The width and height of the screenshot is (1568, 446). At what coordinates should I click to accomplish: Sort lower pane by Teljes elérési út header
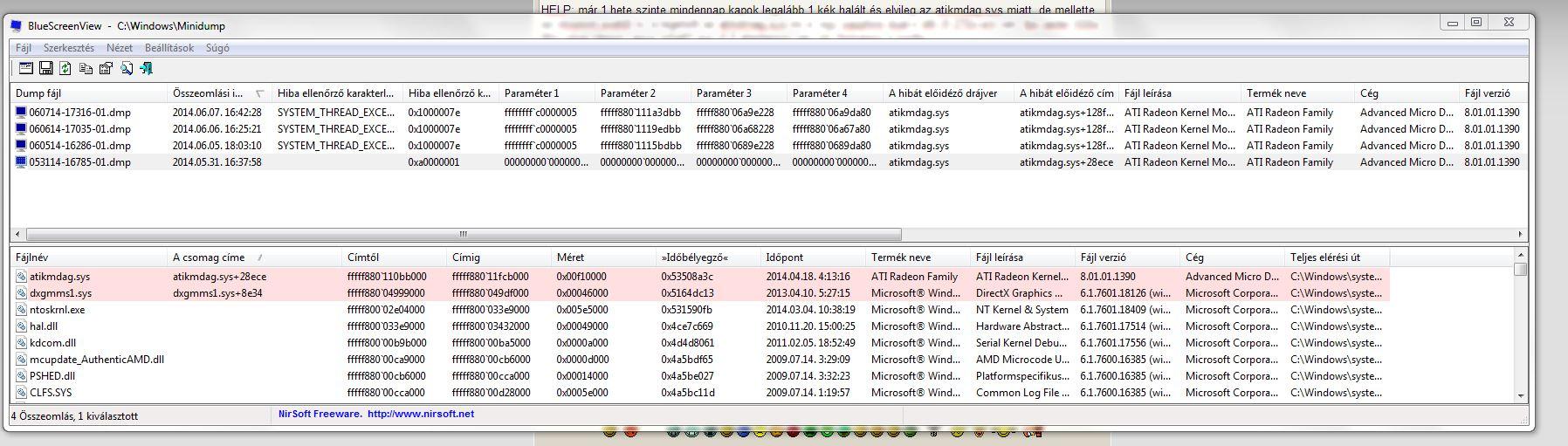1338,257
